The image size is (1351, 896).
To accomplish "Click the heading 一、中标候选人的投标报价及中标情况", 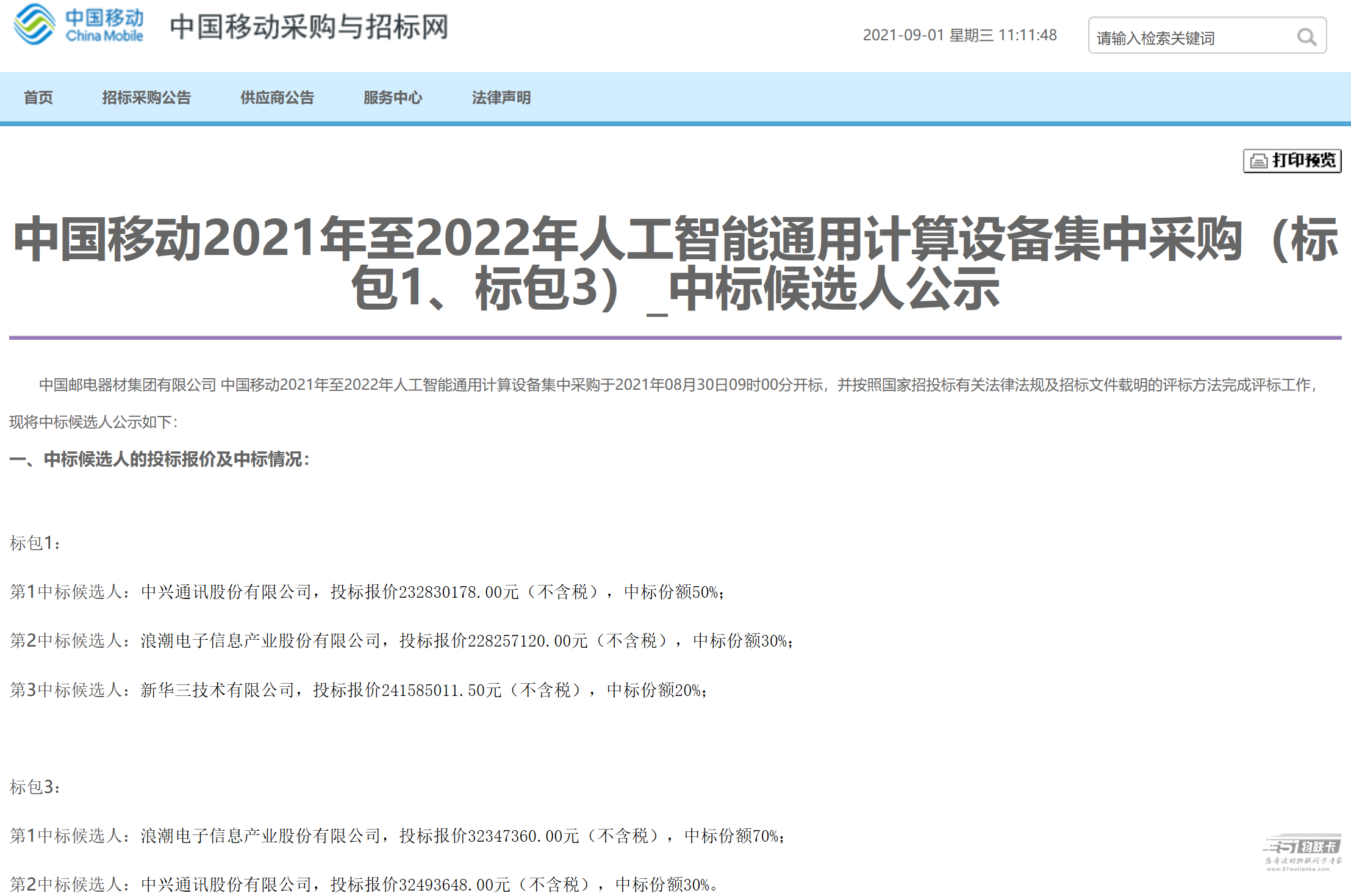I will coord(160,459).
